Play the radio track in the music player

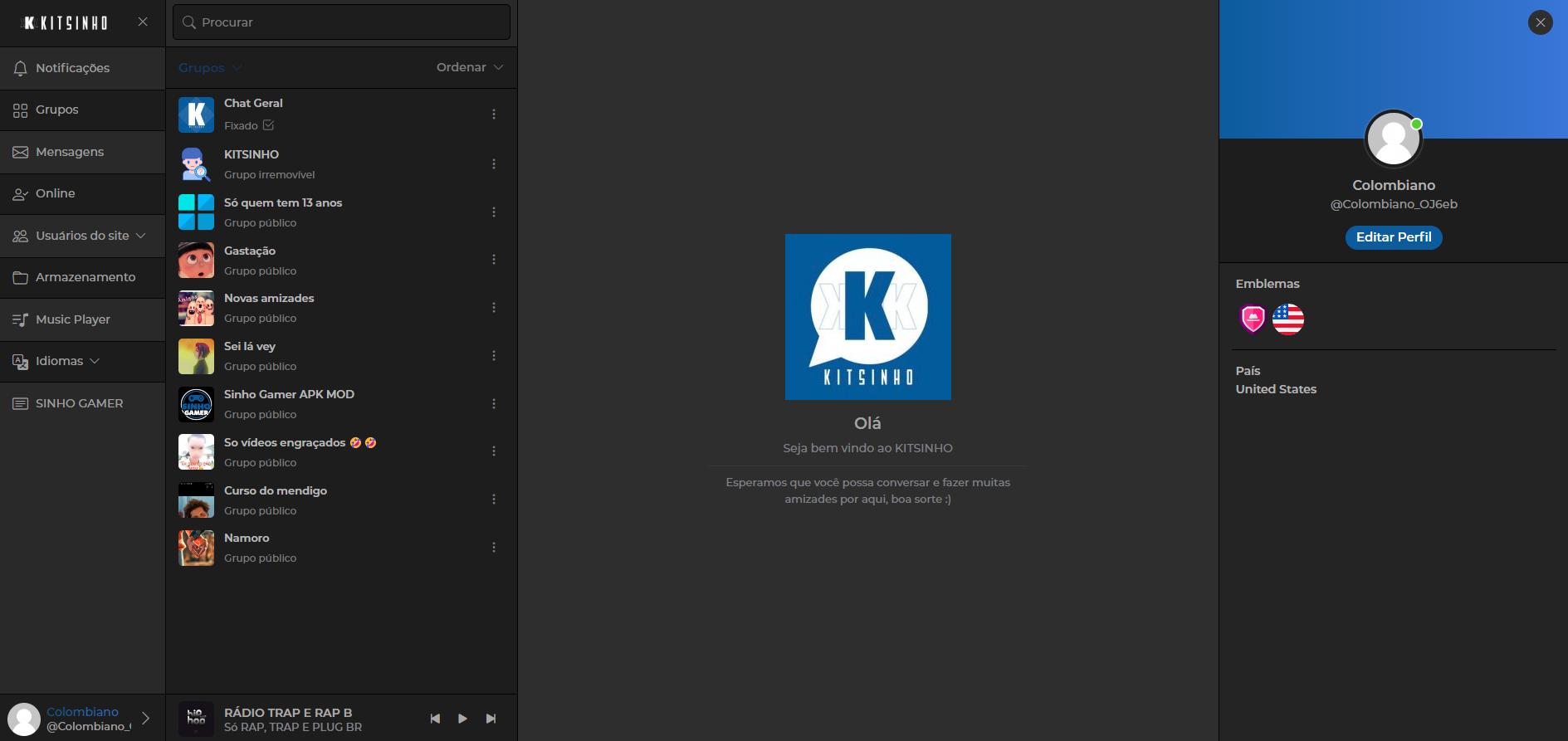[x=462, y=719]
